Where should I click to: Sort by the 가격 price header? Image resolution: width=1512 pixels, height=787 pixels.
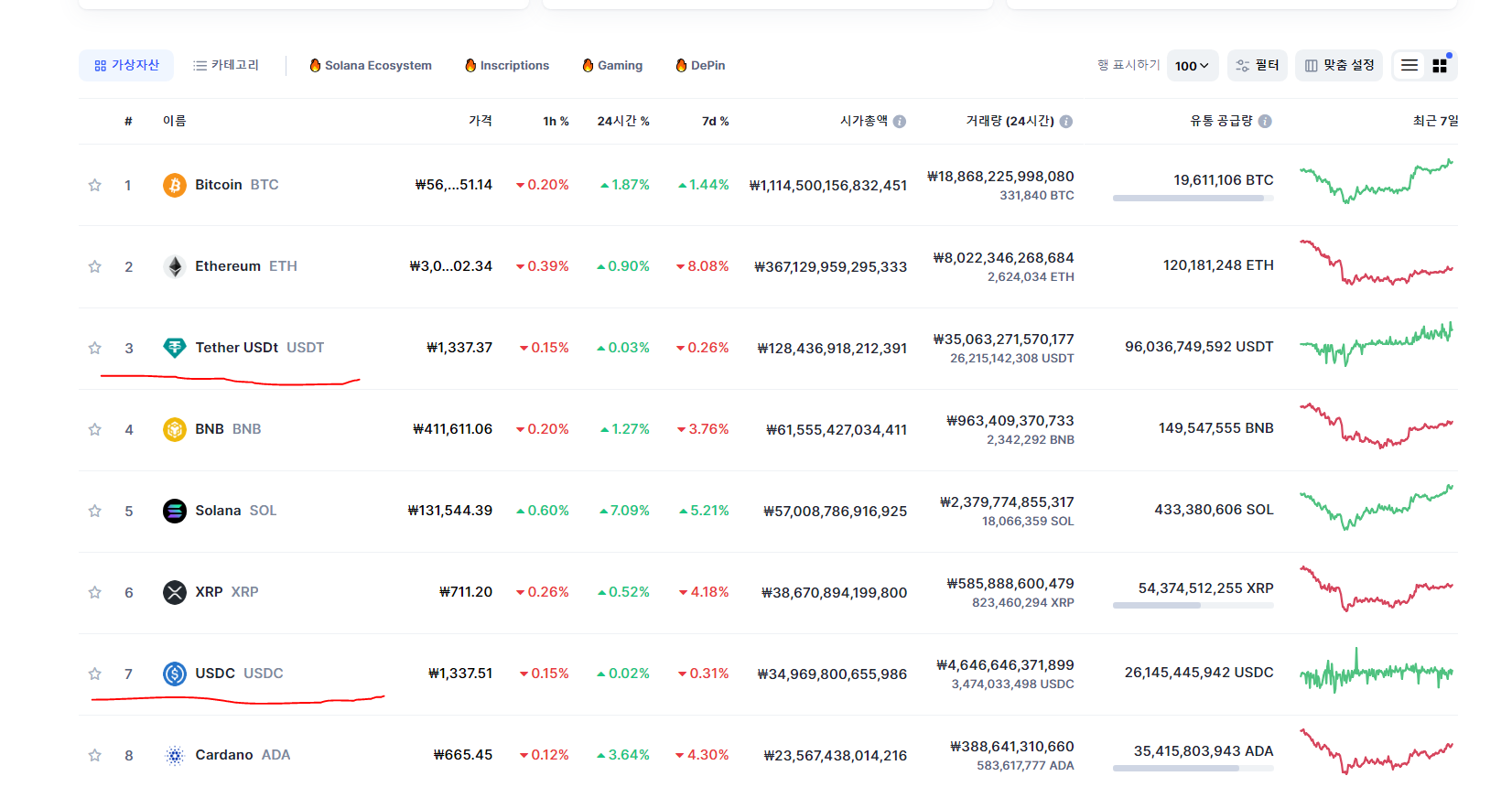click(x=481, y=121)
